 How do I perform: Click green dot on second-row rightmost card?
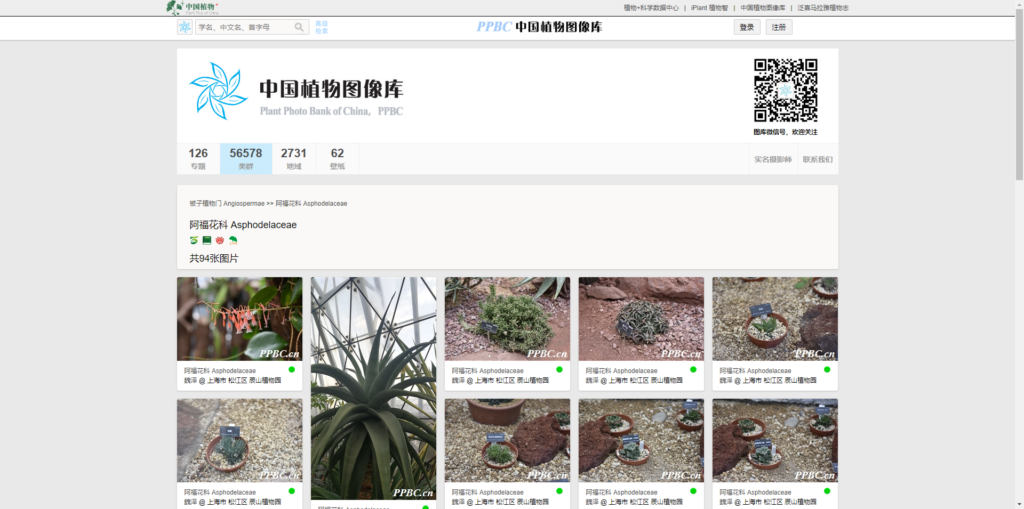pos(827,491)
